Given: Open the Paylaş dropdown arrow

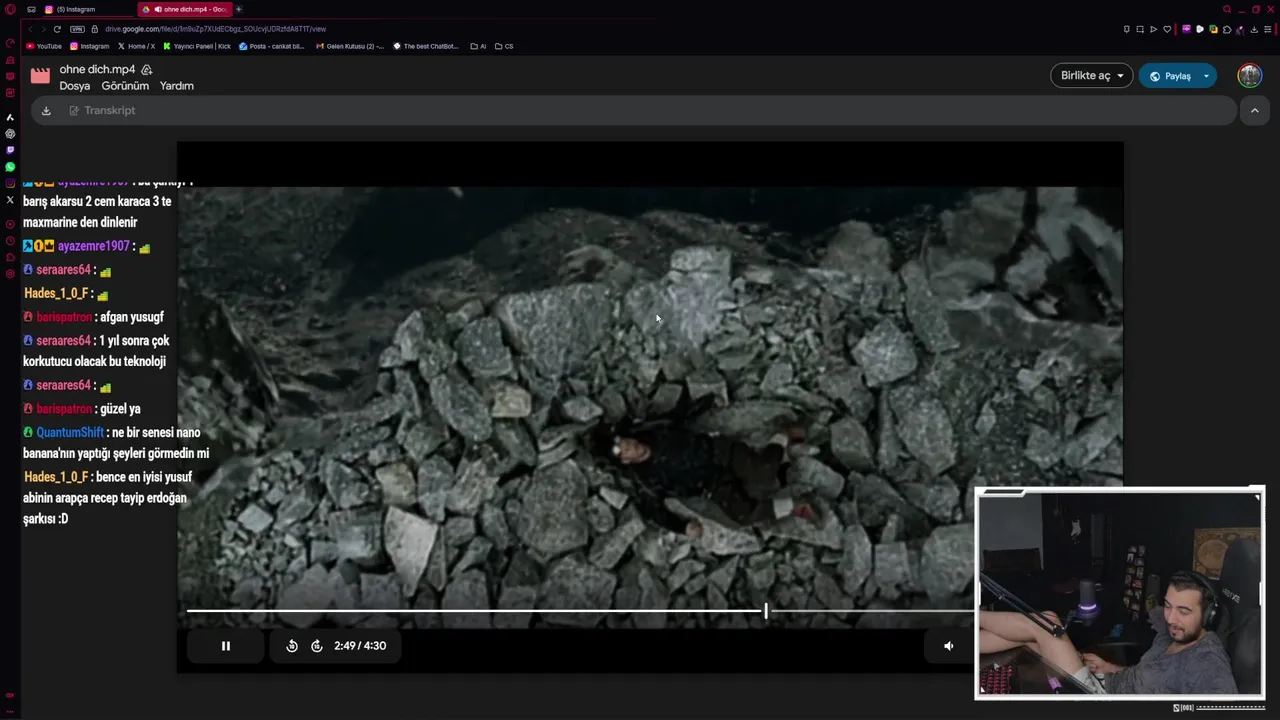Looking at the screenshot, I should (x=1206, y=76).
